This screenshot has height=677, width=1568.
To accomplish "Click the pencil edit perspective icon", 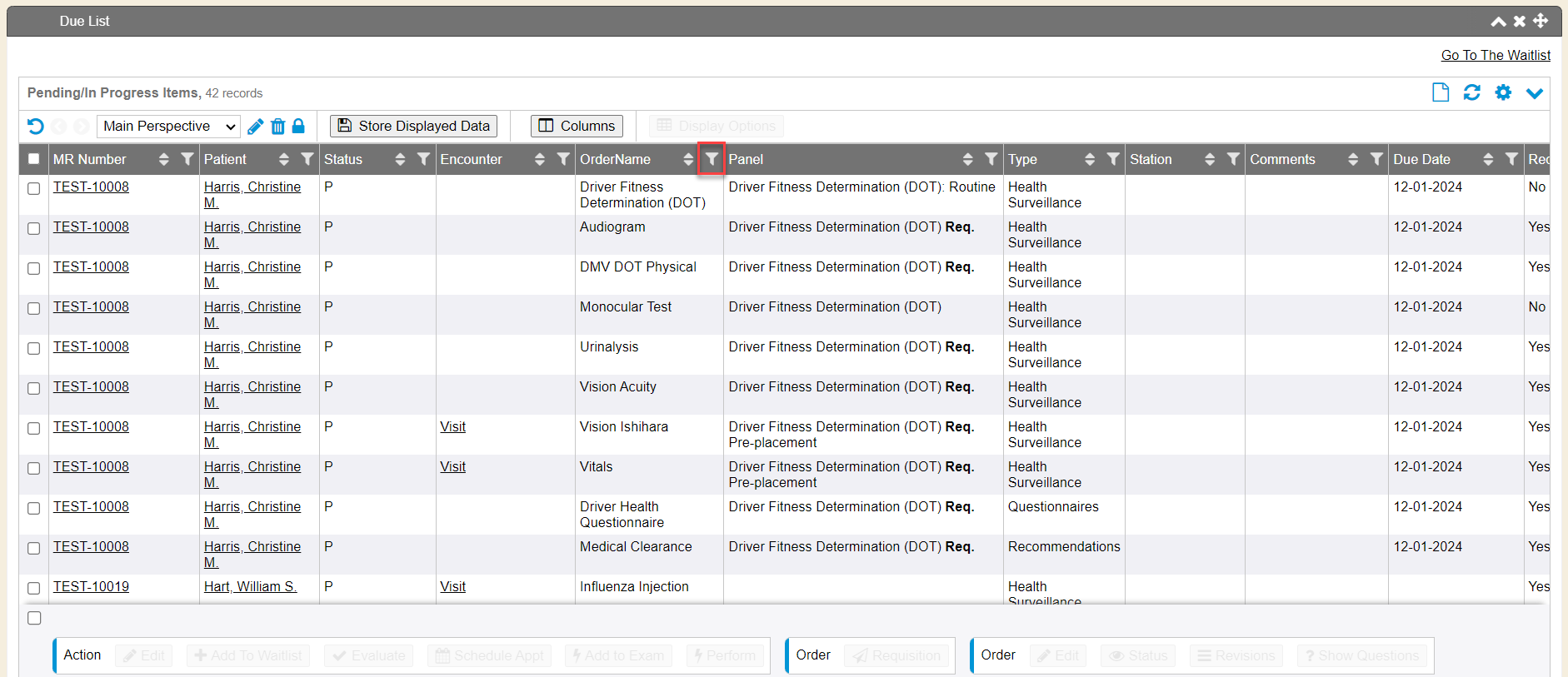I will [256, 127].
